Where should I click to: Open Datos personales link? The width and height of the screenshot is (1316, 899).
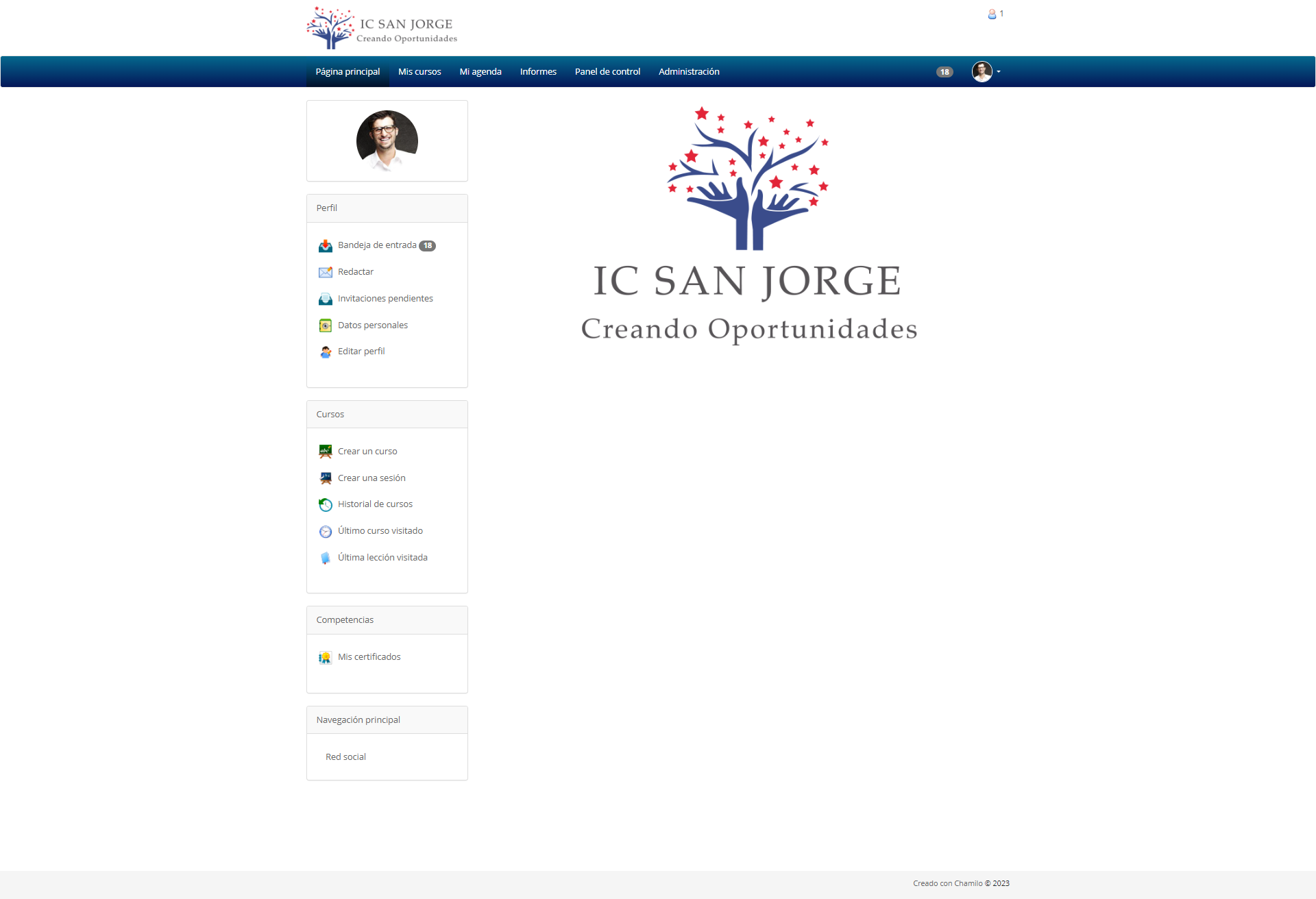point(373,325)
